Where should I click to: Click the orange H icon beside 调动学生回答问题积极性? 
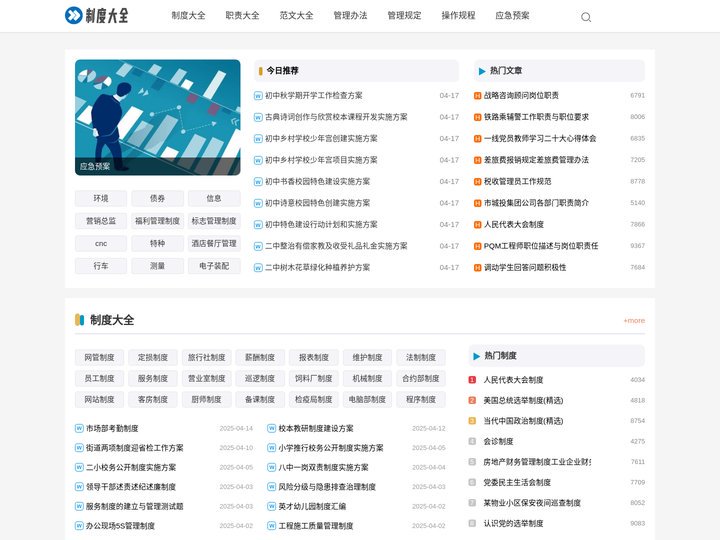478,267
